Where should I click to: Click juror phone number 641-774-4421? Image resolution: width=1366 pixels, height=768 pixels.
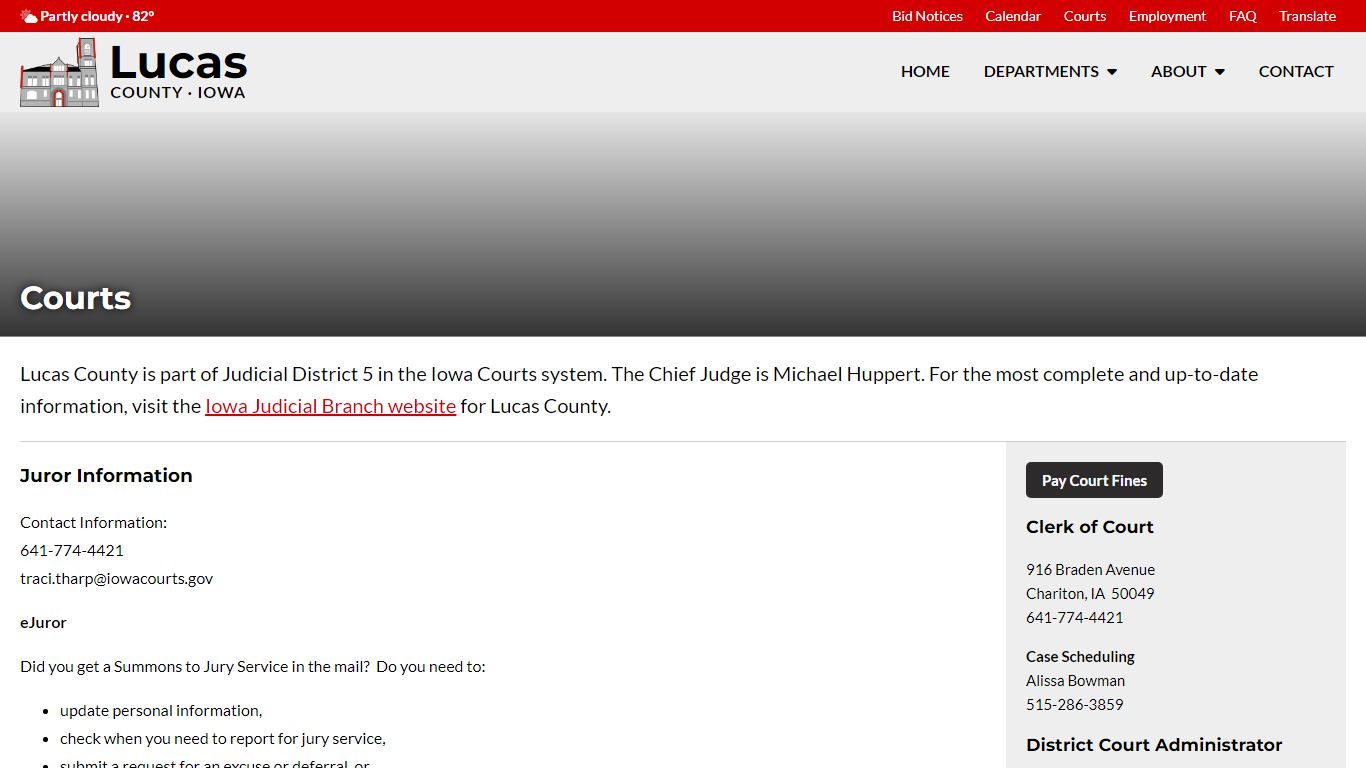point(72,550)
